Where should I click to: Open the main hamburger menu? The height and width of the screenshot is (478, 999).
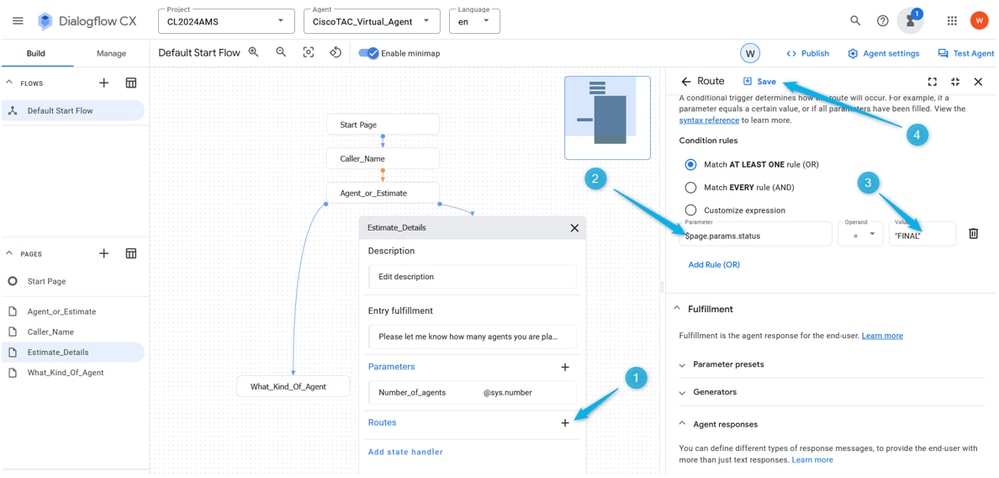tap(18, 21)
